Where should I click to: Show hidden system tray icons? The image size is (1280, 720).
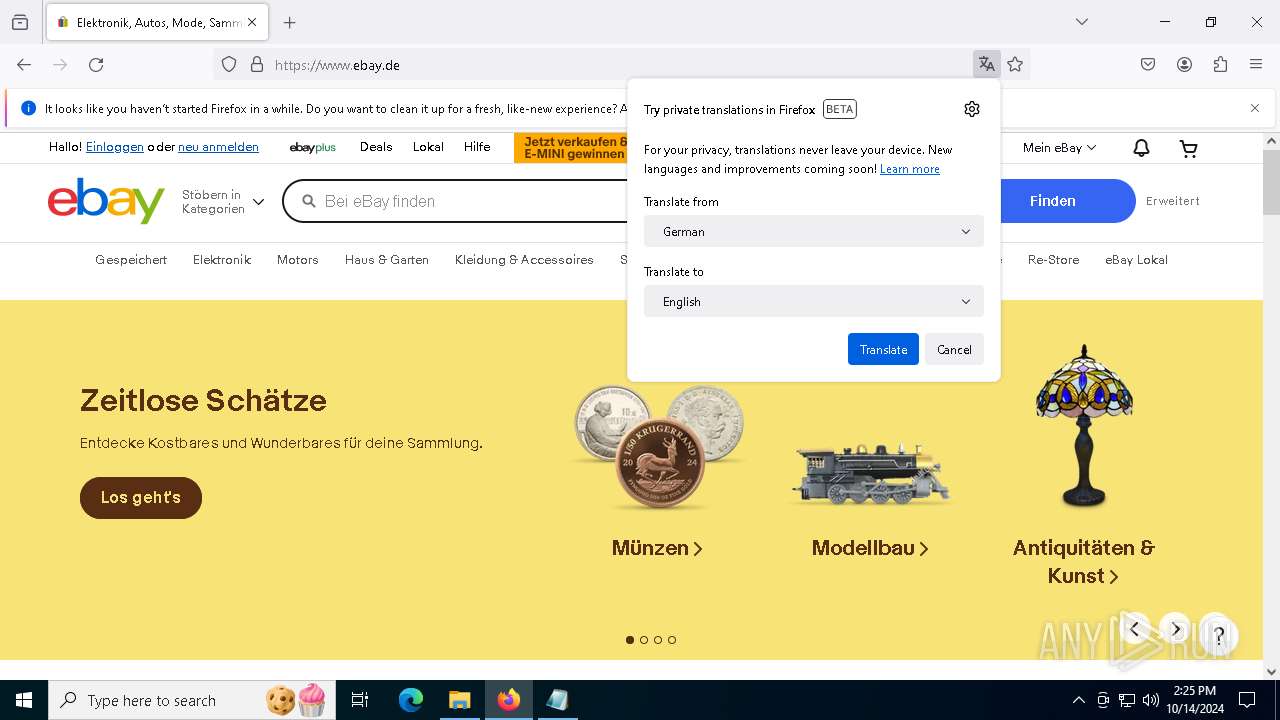(1078, 700)
